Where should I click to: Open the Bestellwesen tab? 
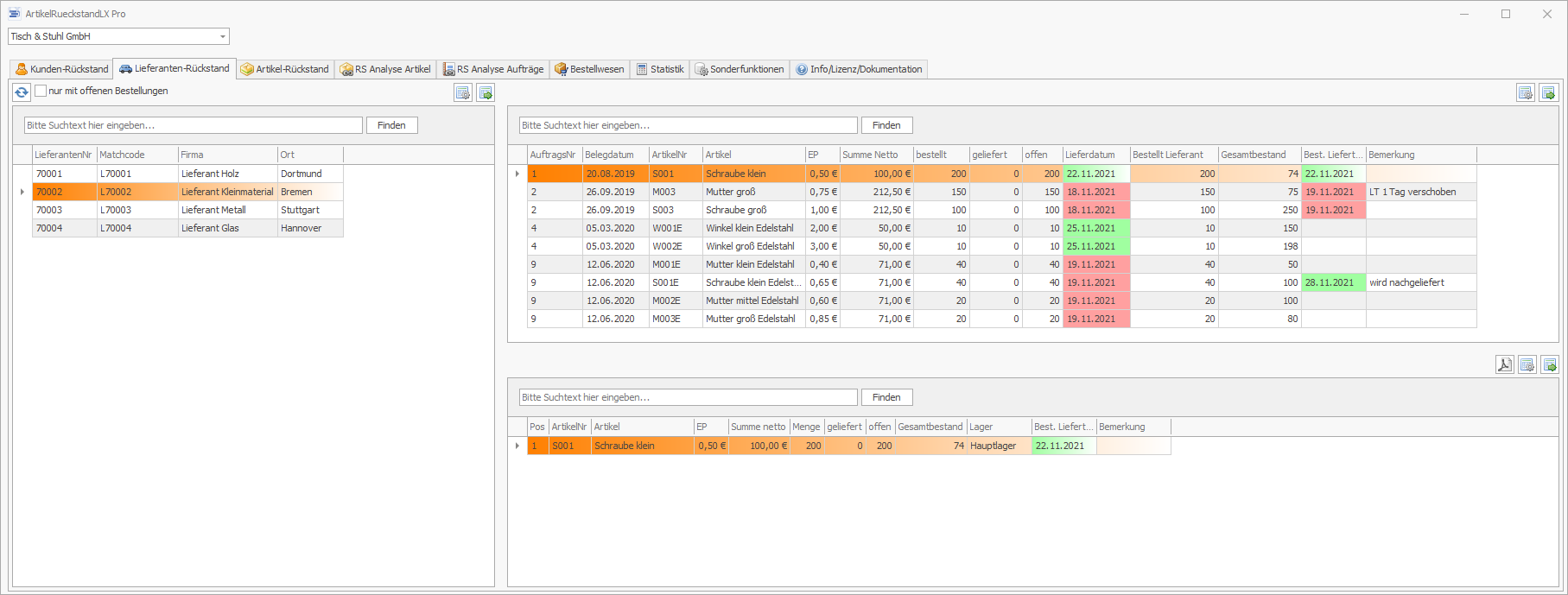point(589,69)
